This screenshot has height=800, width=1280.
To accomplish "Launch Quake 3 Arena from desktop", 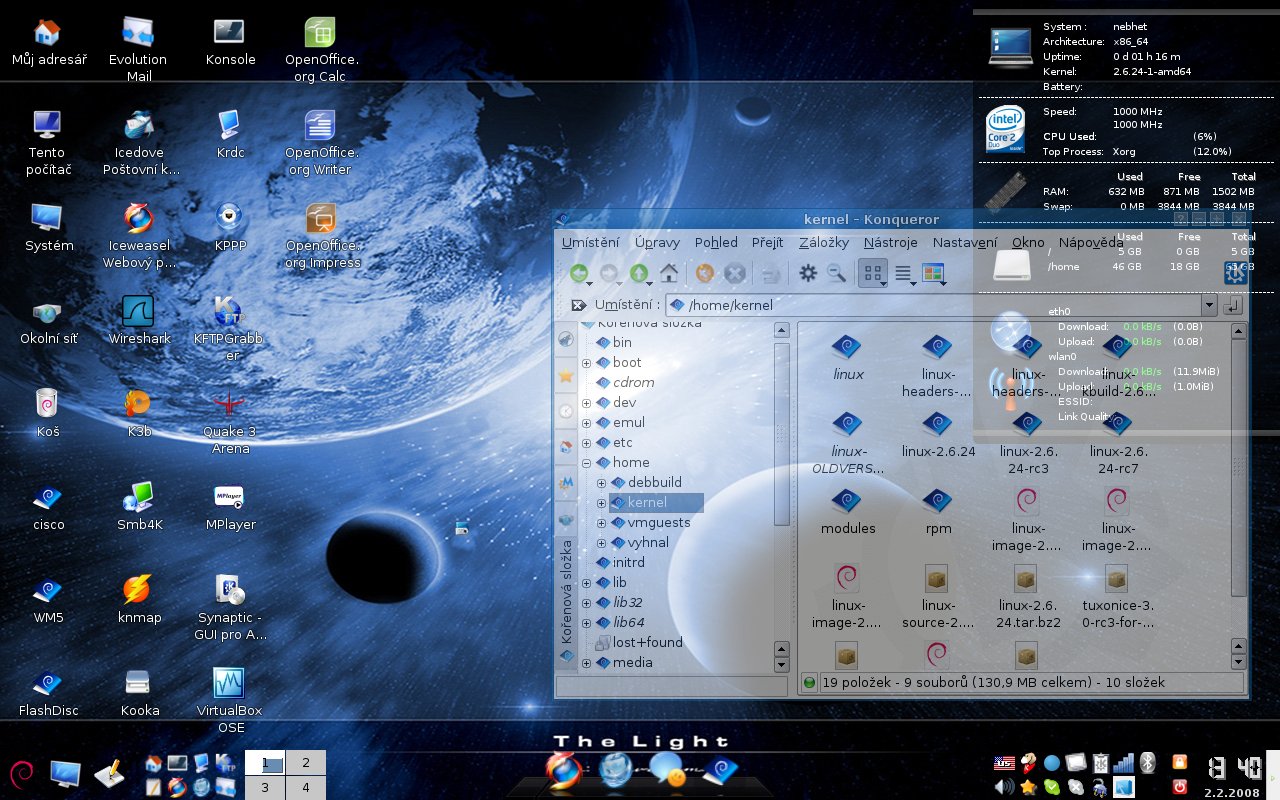I will point(230,421).
